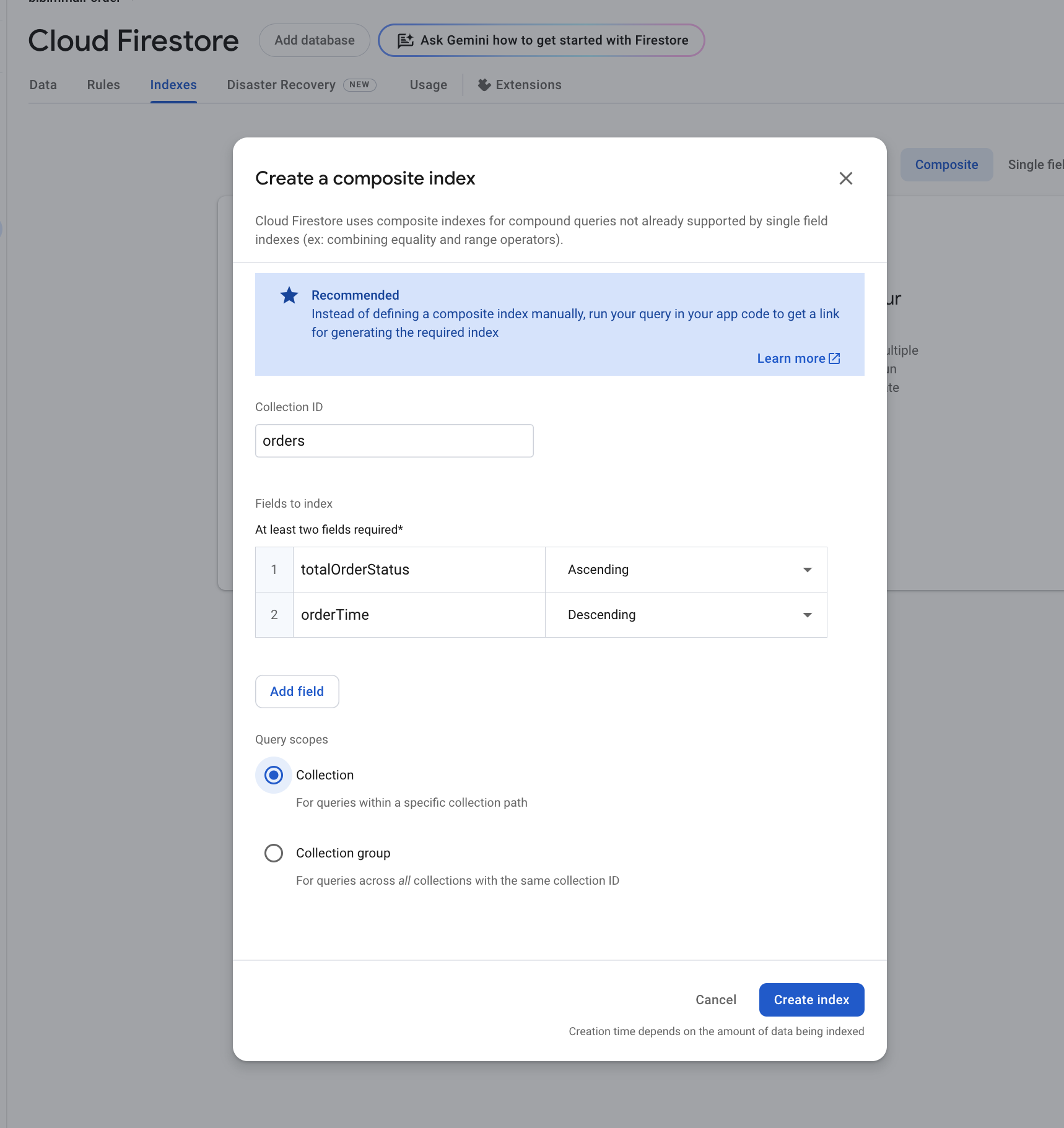
Task: Switch to Single field indexes
Action: [x=1036, y=165]
